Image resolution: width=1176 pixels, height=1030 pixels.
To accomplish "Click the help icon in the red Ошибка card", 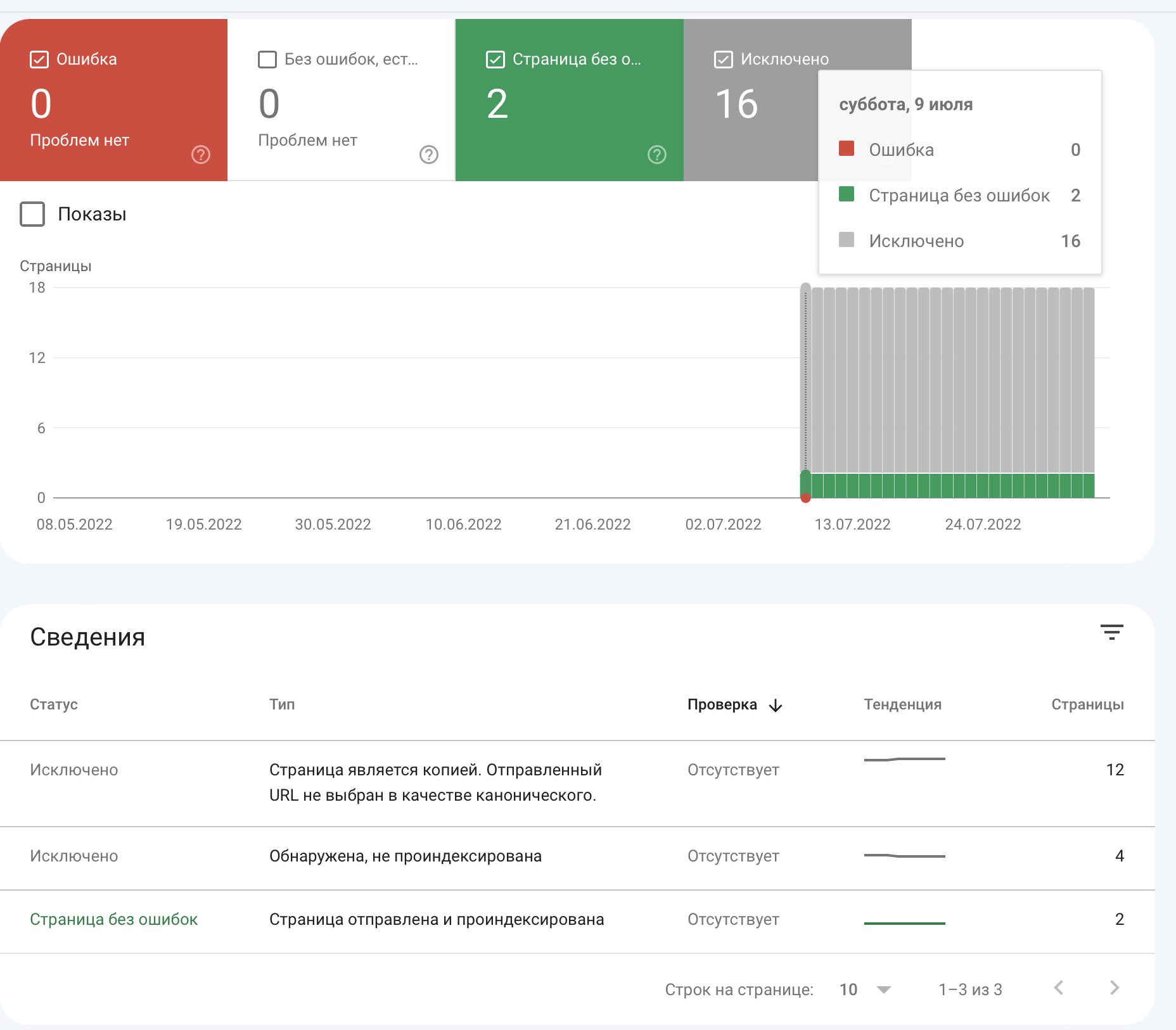I will (200, 155).
